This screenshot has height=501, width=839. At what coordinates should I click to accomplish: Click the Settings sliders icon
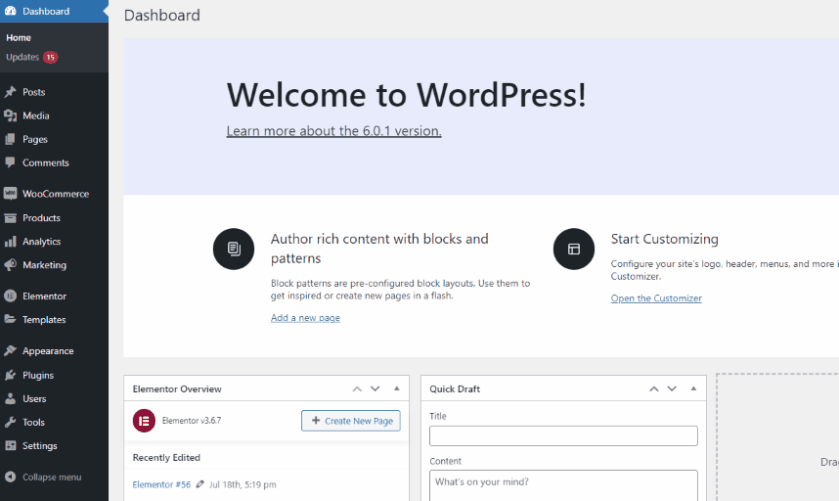tap(10, 446)
